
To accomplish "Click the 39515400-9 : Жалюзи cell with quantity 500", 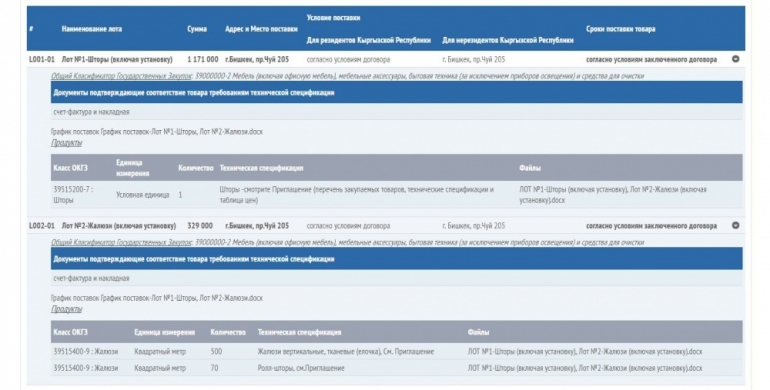I will (x=86, y=352).
